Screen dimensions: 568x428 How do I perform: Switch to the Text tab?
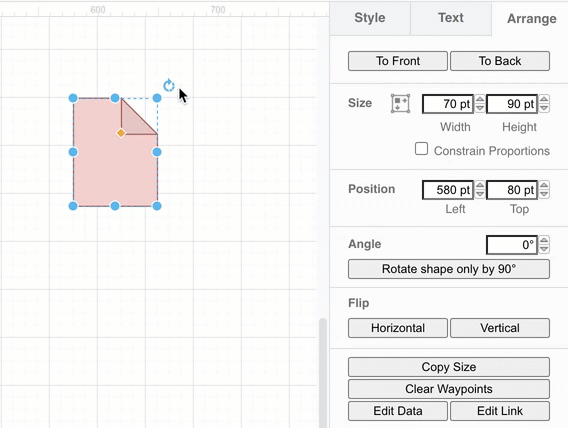point(451,18)
